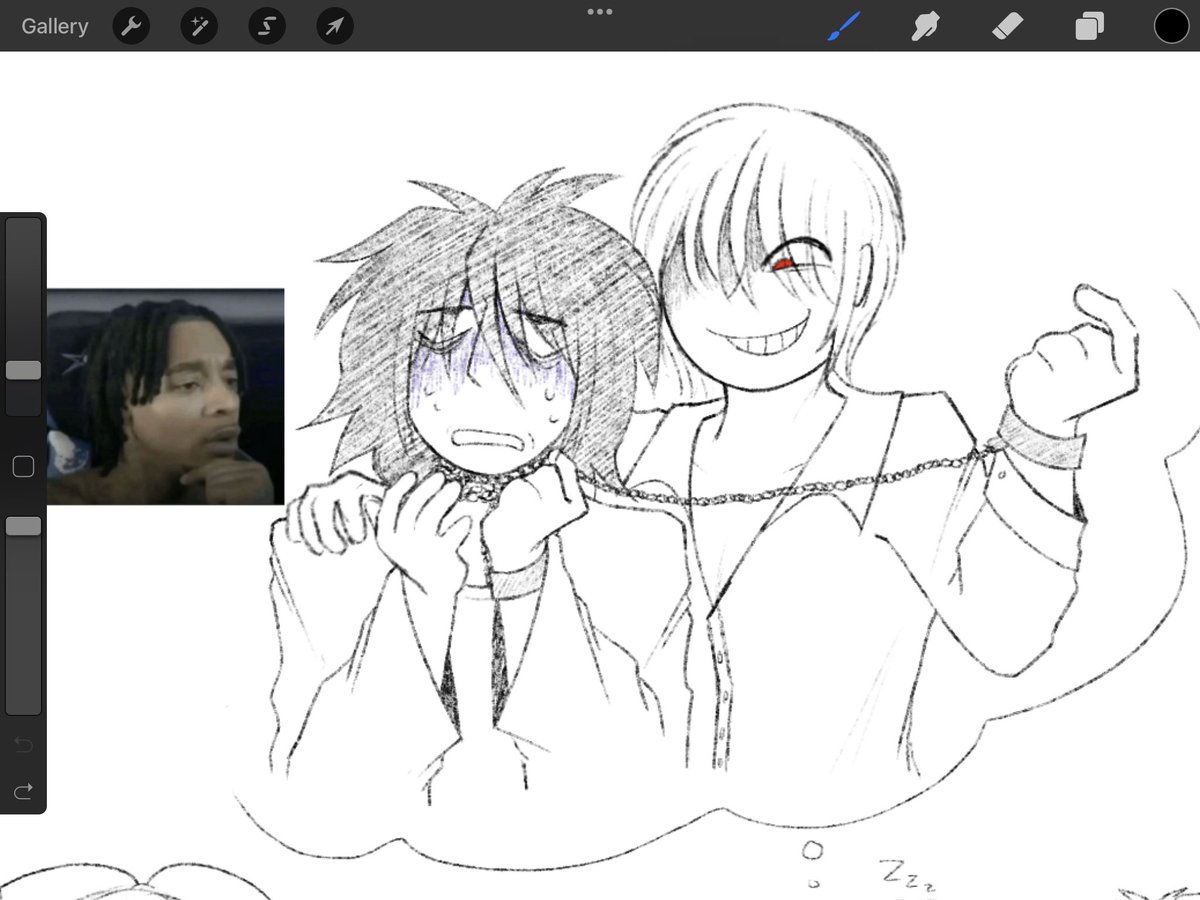The height and width of the screenshot is (900, 1200).
Task: Select the Eraser tool
Action: [1006, 26]
